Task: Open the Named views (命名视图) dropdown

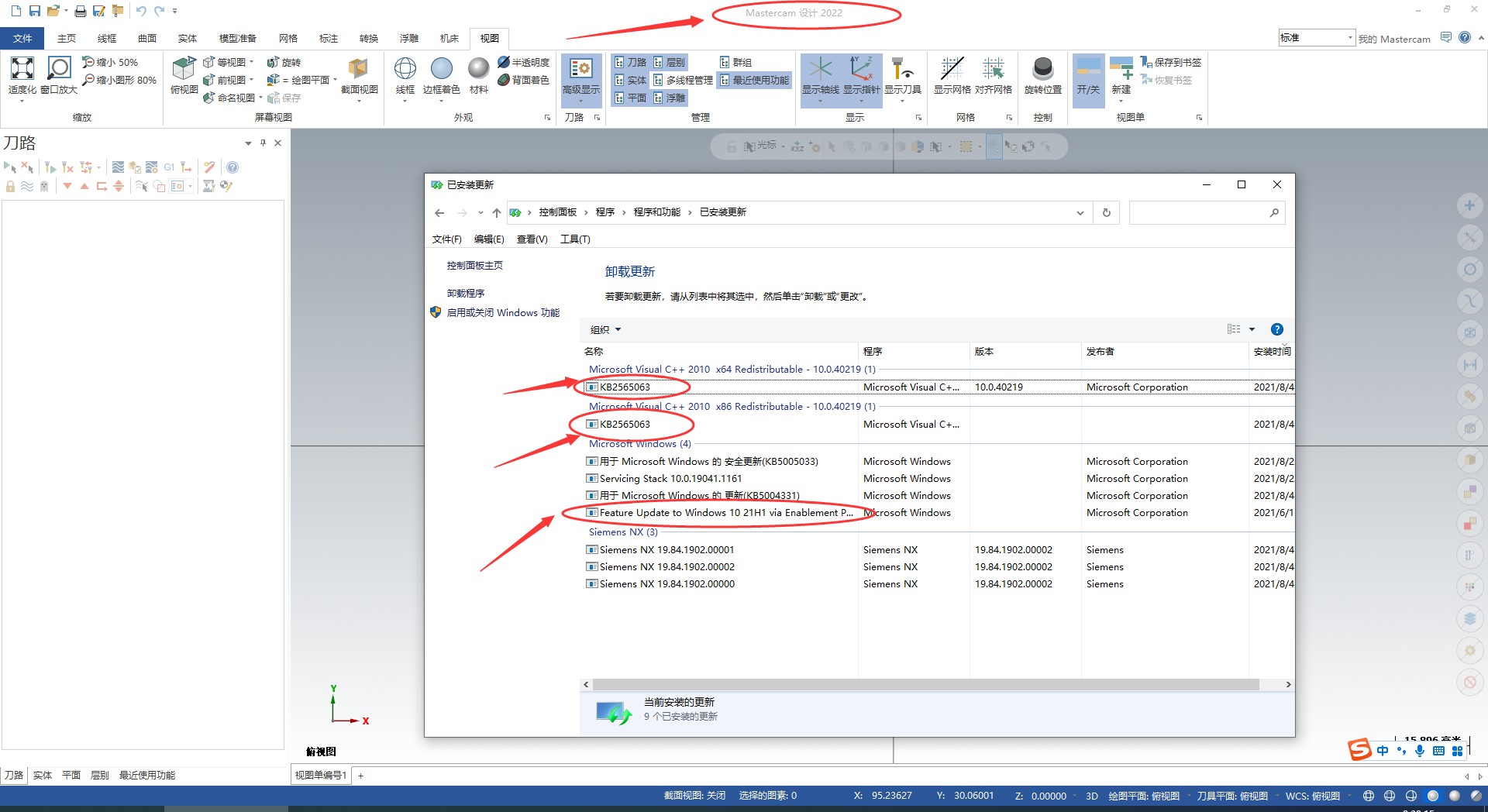Action: coord(260,98)
